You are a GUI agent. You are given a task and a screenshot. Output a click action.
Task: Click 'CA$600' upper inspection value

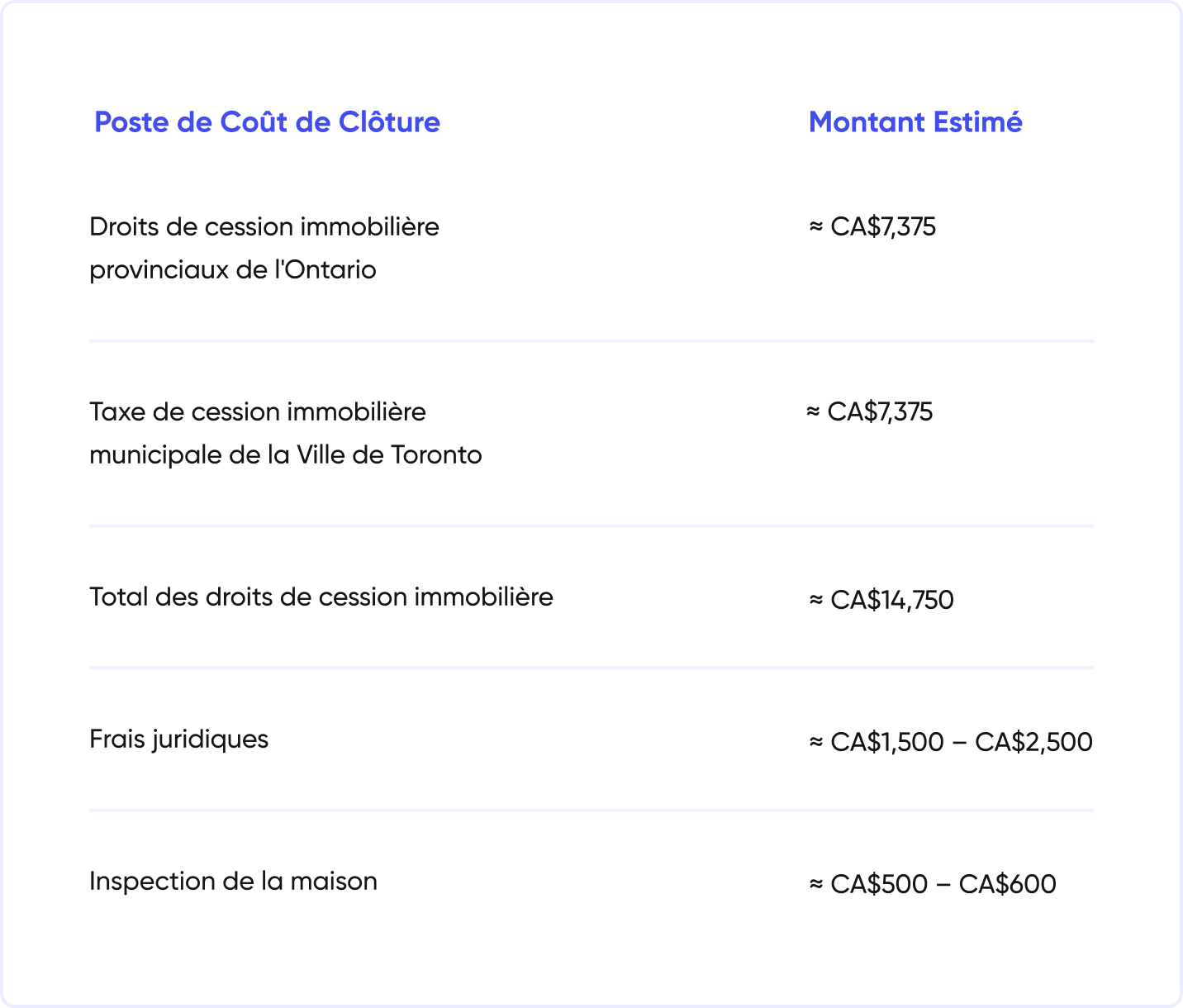1007,885
